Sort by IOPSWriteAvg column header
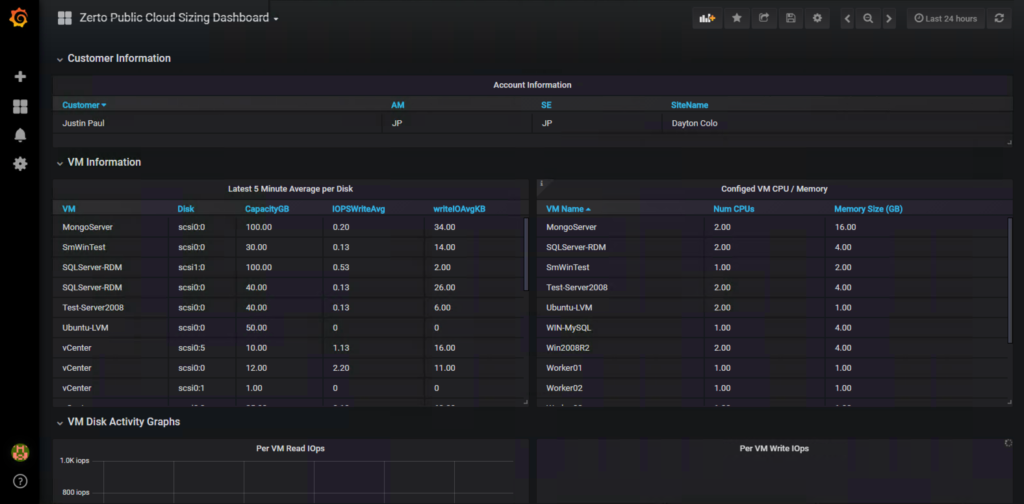1024x504 pixels. [359, 209]
